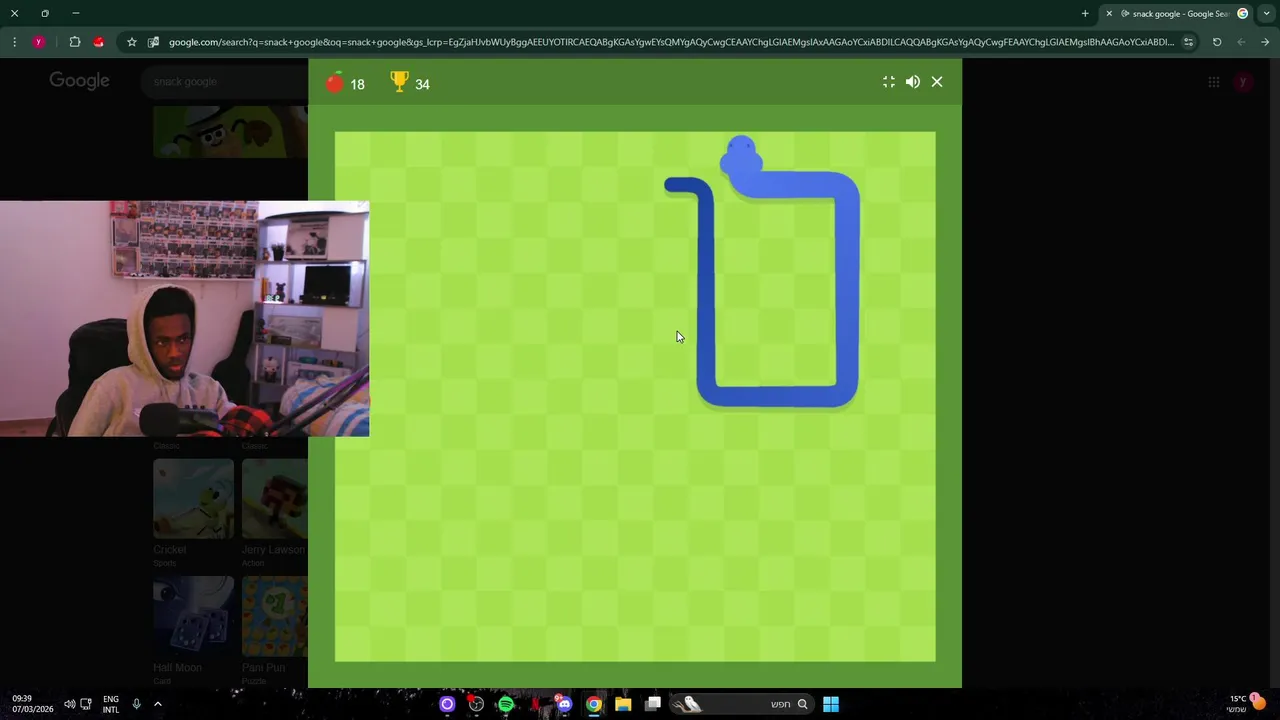Open Task View on the taskbar
The image size is (1280, 720).
pos(653,704)
